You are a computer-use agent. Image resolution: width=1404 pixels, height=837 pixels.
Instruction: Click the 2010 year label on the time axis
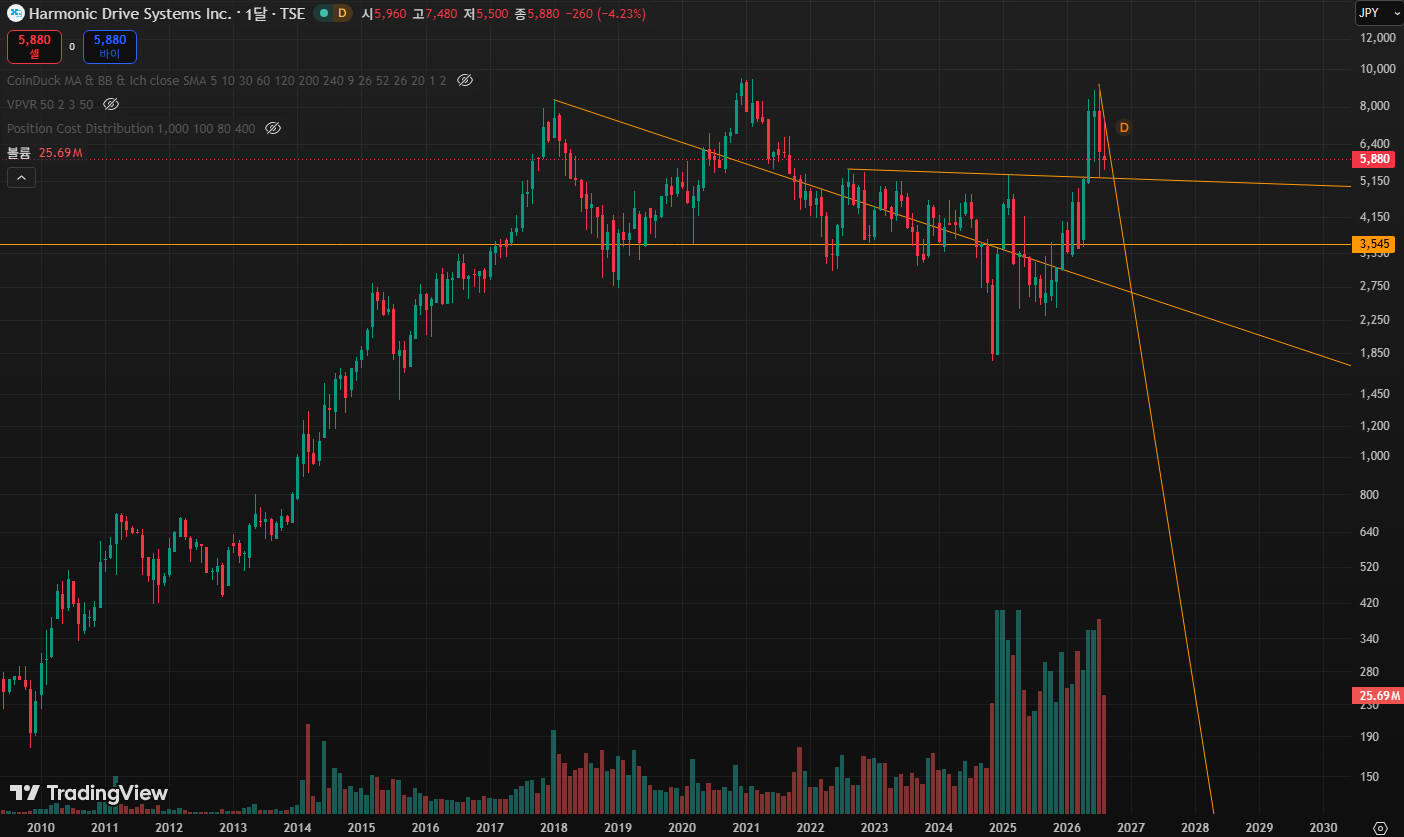(x=40, y=828)
